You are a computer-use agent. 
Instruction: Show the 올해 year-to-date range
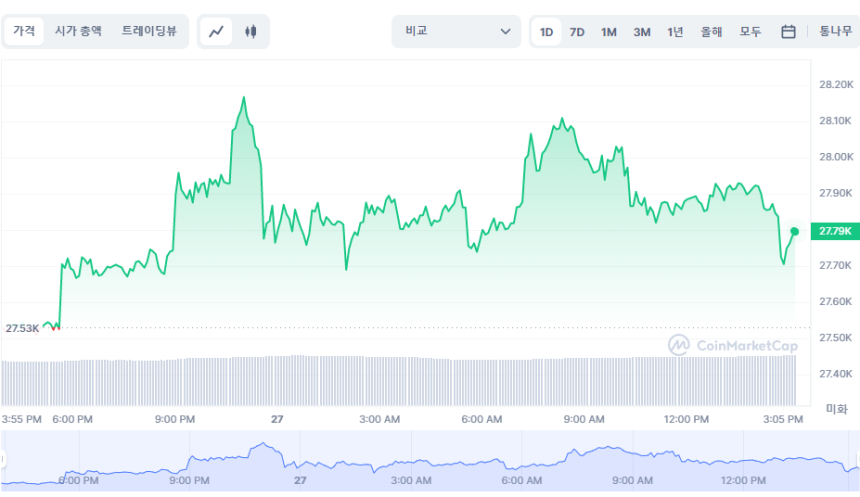click(712, 32)
